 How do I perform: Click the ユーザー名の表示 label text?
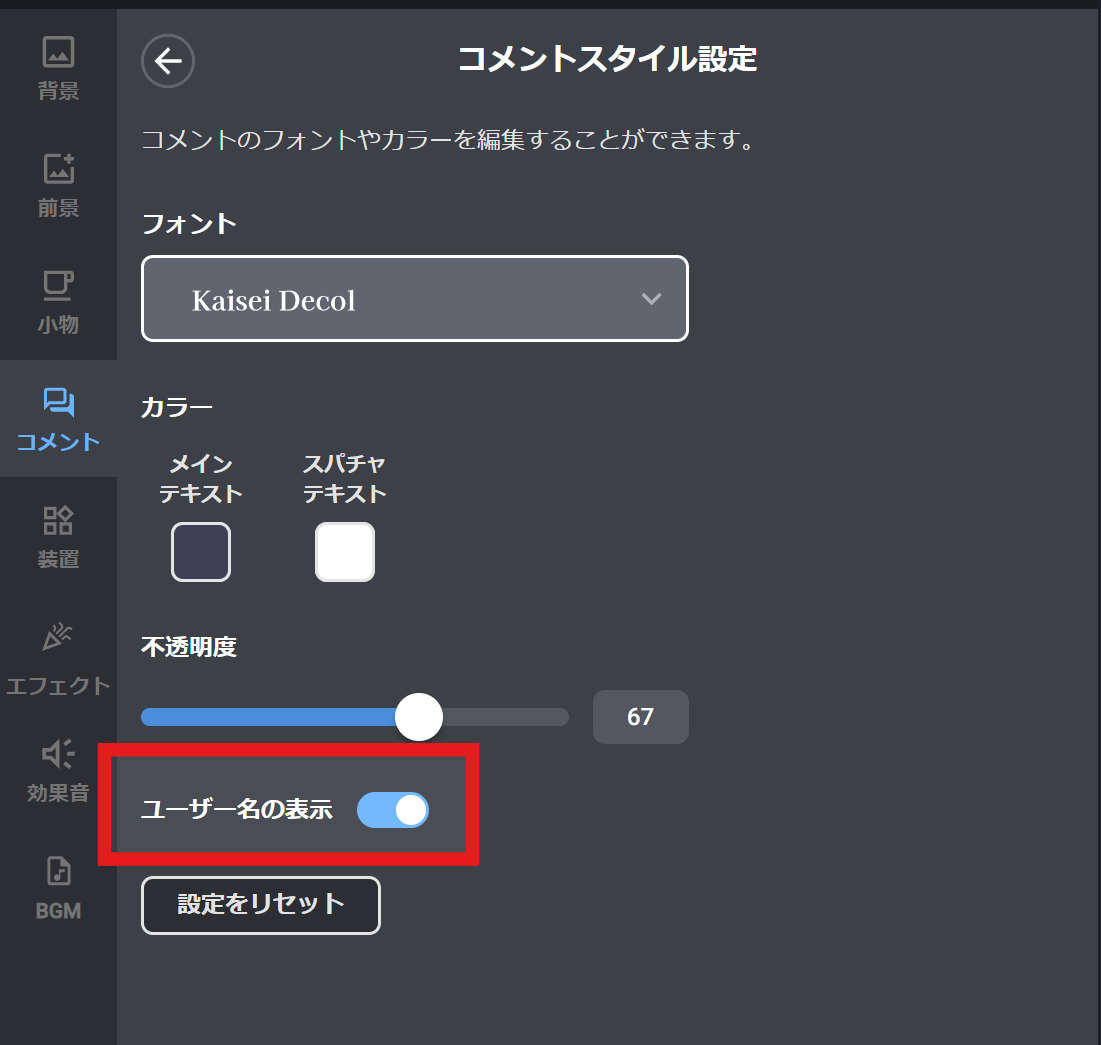pos(236,810)
